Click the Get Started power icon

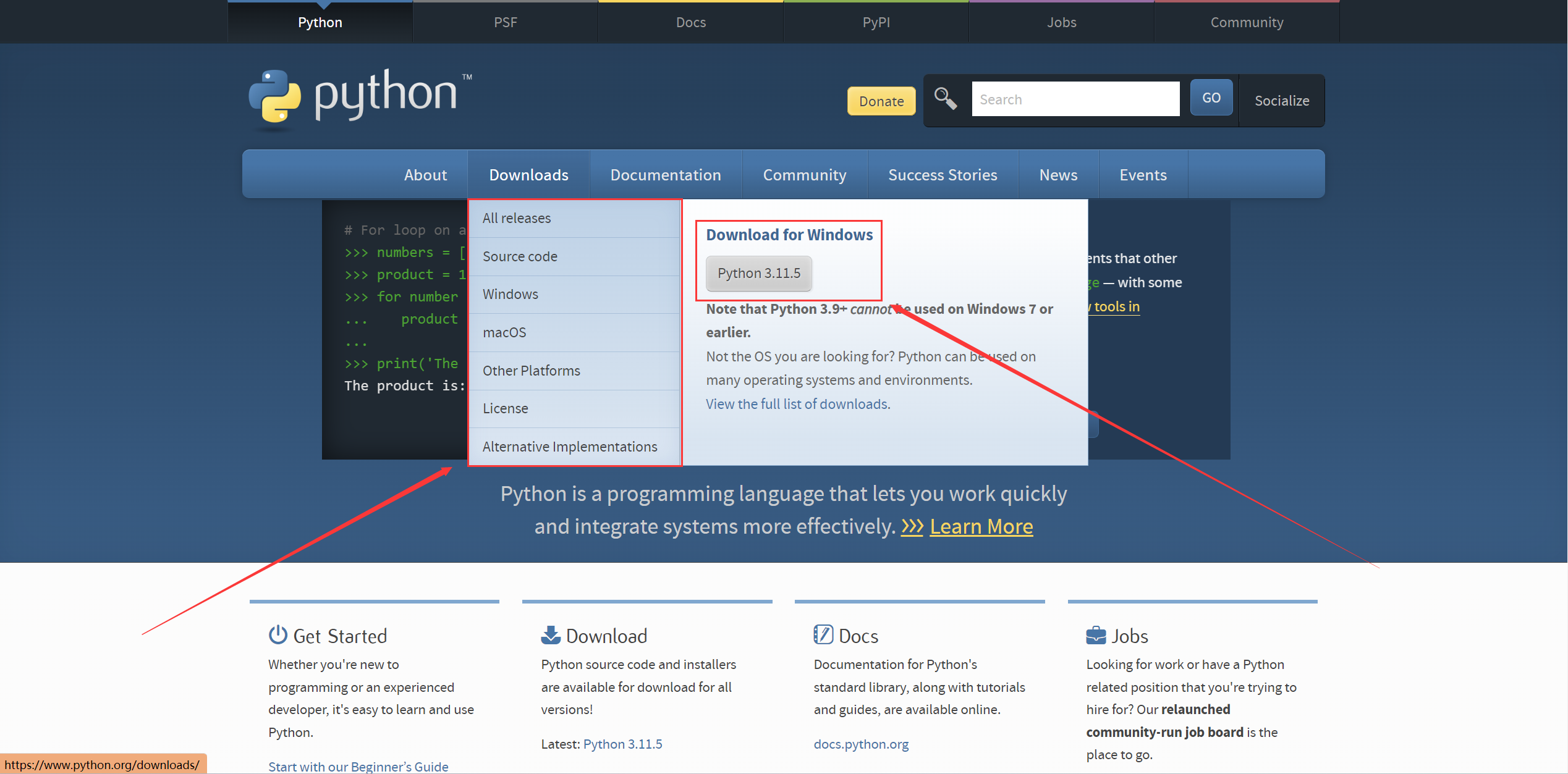tap(278, 635)
